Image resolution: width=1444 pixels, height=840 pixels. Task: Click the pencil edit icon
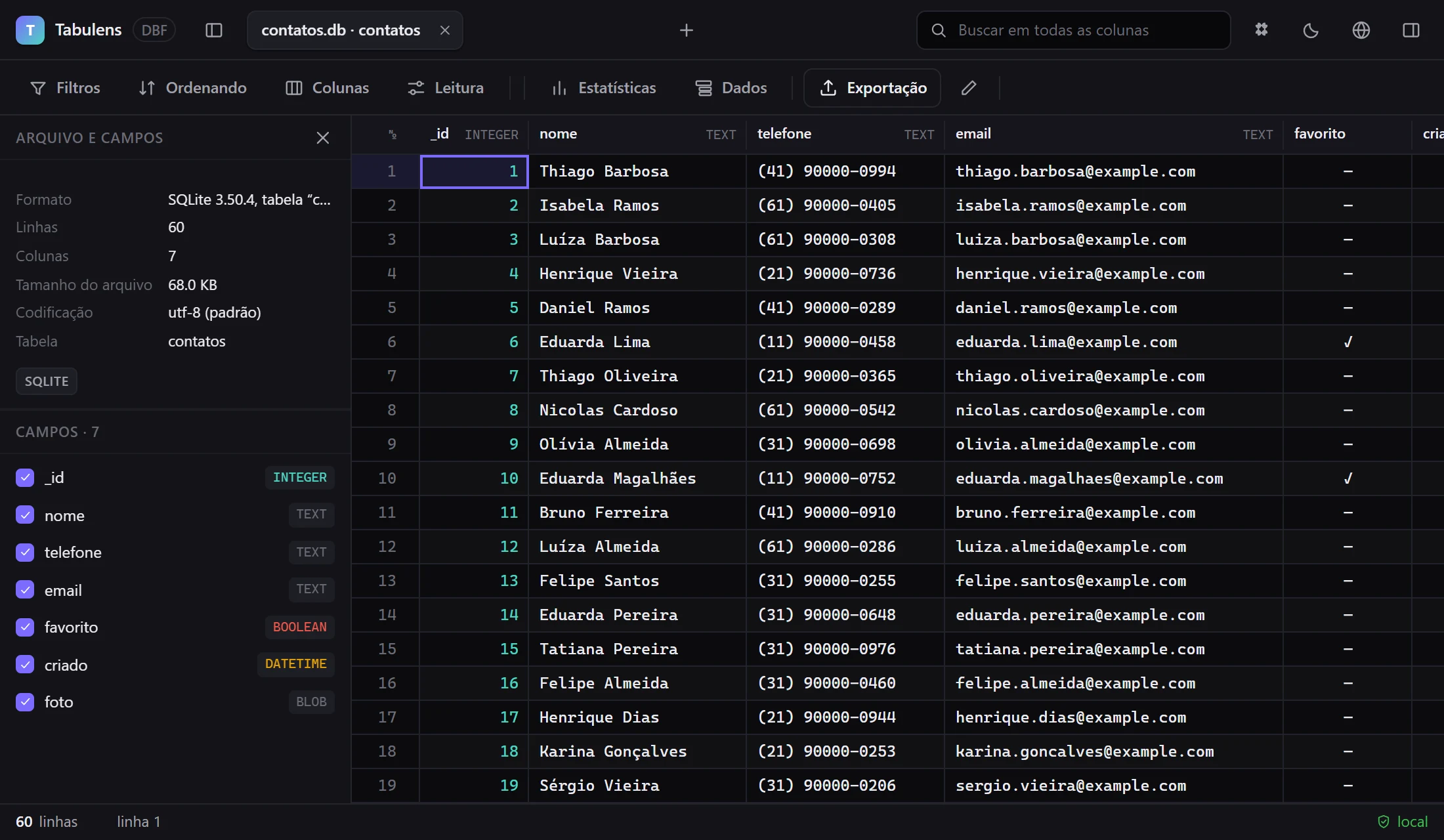(x=969, y=88)
